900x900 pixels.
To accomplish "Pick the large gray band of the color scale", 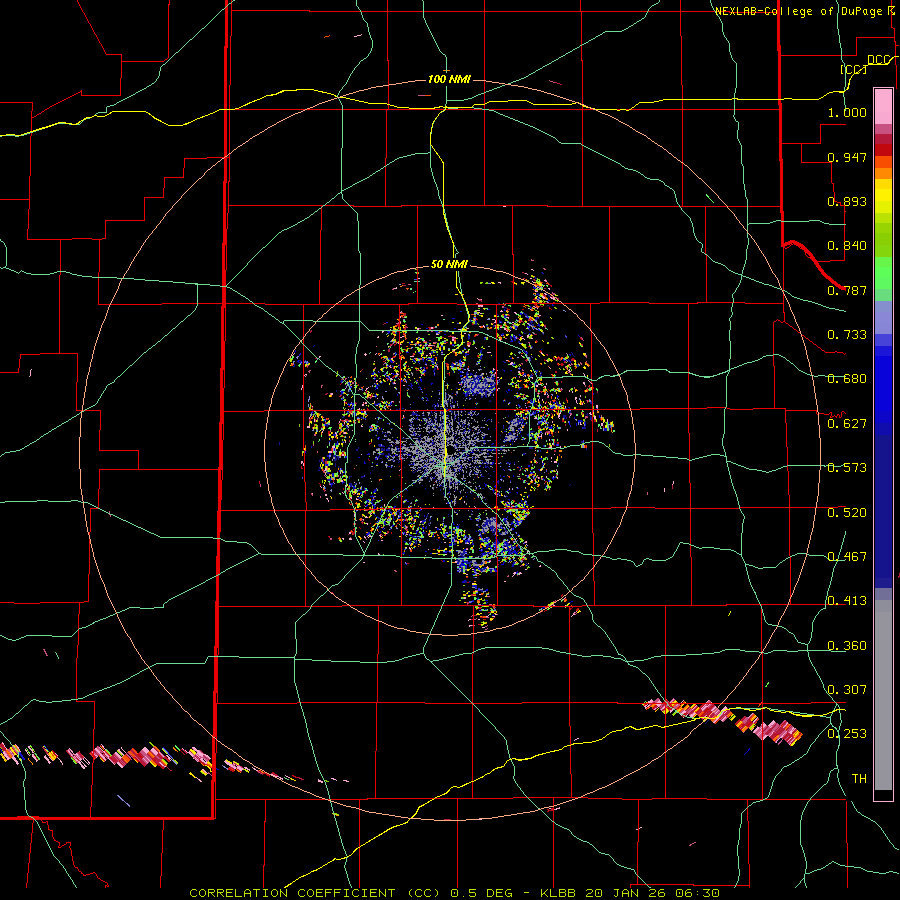I will click(883, 695).
